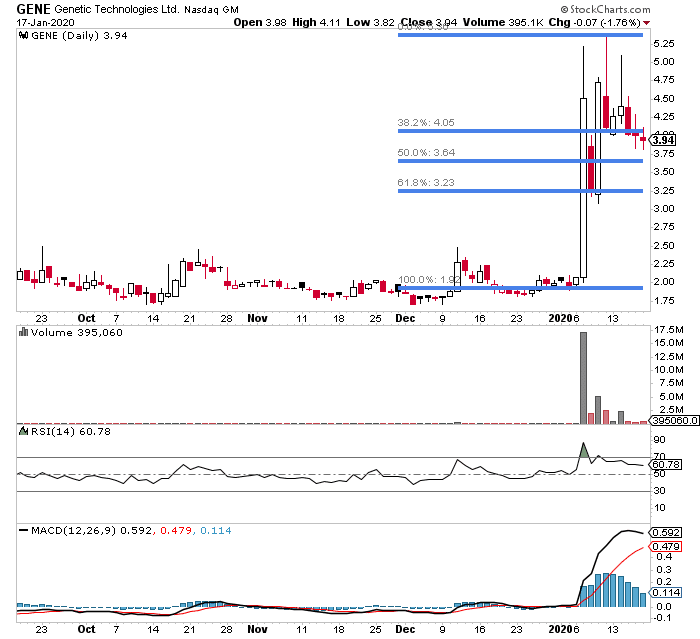Click the 10.0M volume axis label
Image resolution: width=700 pixels, height=639 pixels.
[669, 369]
